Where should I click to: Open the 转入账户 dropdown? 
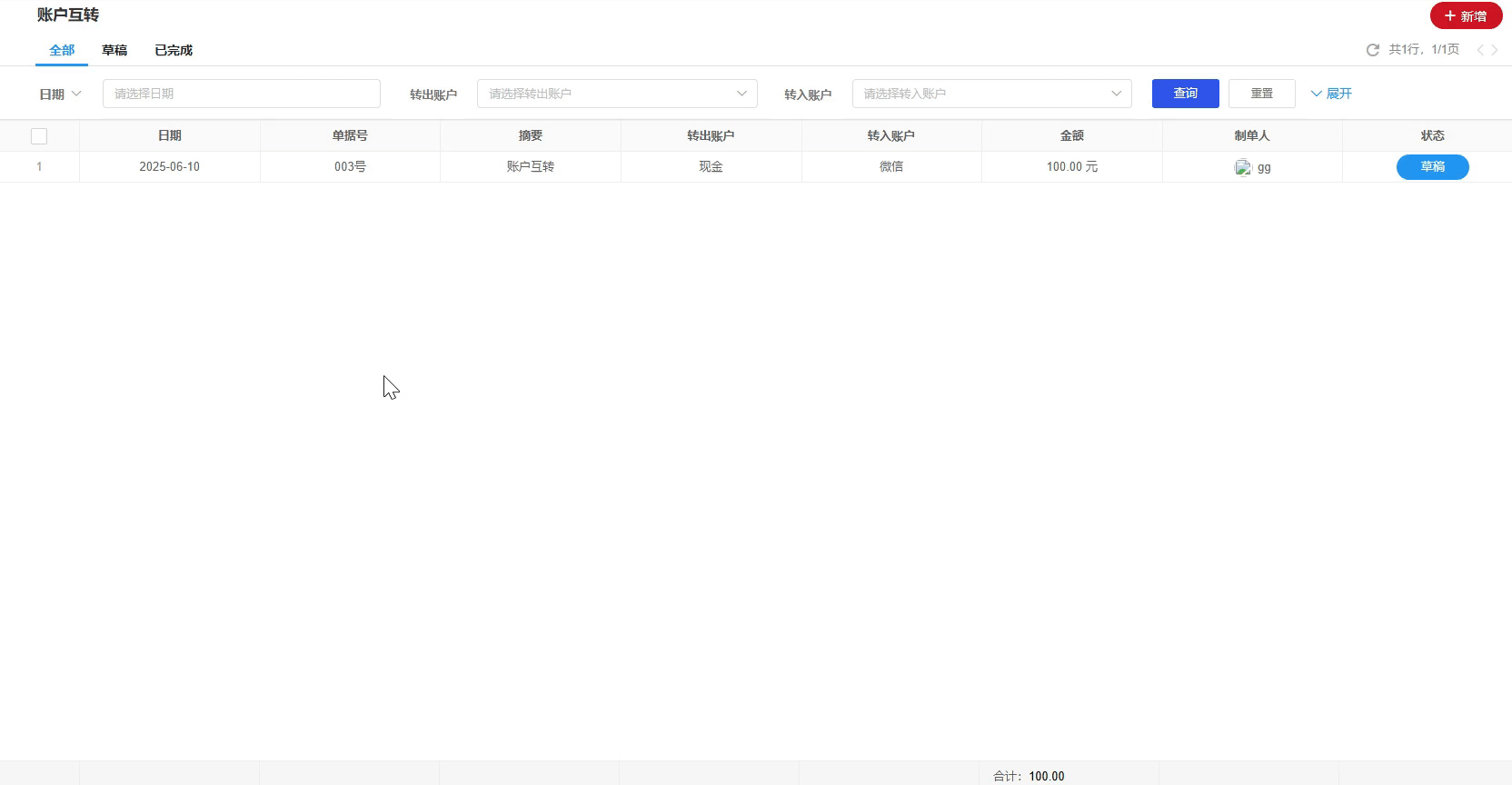click(x=991, y=94)
